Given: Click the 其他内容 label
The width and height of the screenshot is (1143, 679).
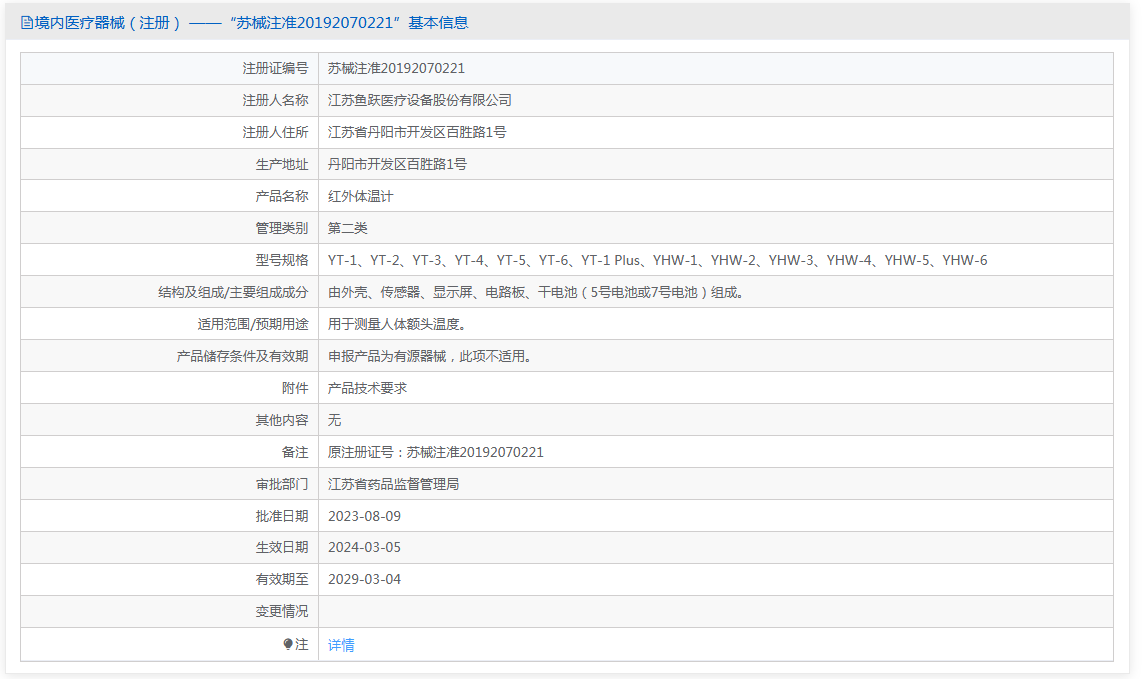Looking at the screenshot, I should tap(282, 420).
